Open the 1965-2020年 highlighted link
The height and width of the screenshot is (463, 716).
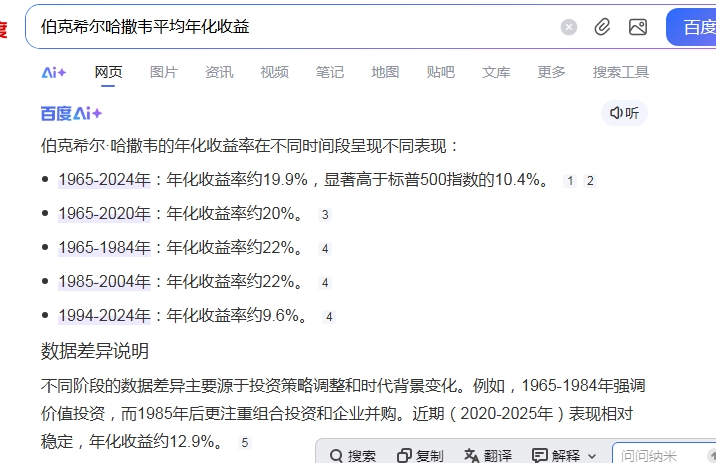tap(104, 213)
